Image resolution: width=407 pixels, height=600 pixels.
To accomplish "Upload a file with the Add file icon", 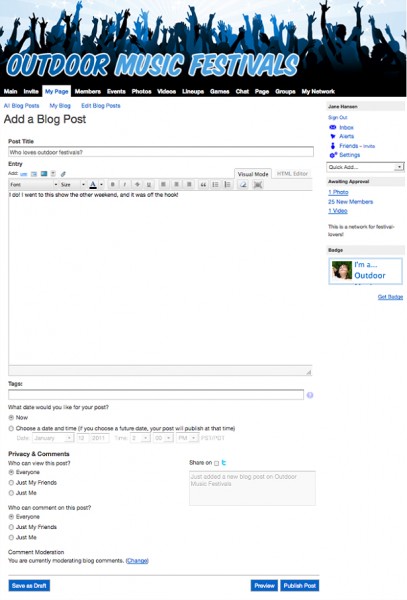I will [54, 174].
